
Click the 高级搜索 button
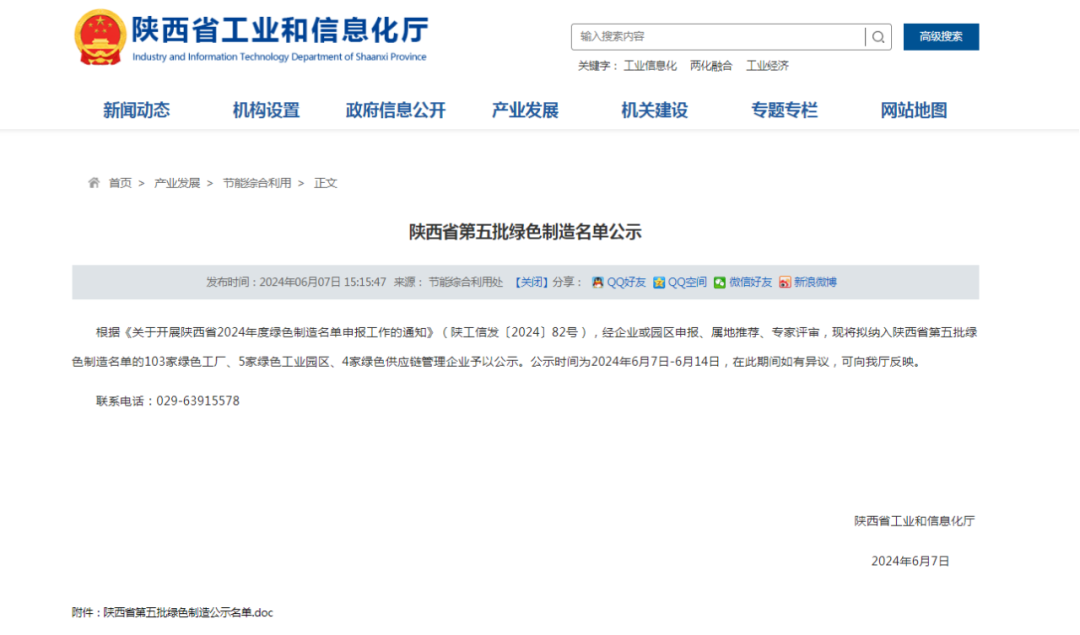[x=940, y=36]
